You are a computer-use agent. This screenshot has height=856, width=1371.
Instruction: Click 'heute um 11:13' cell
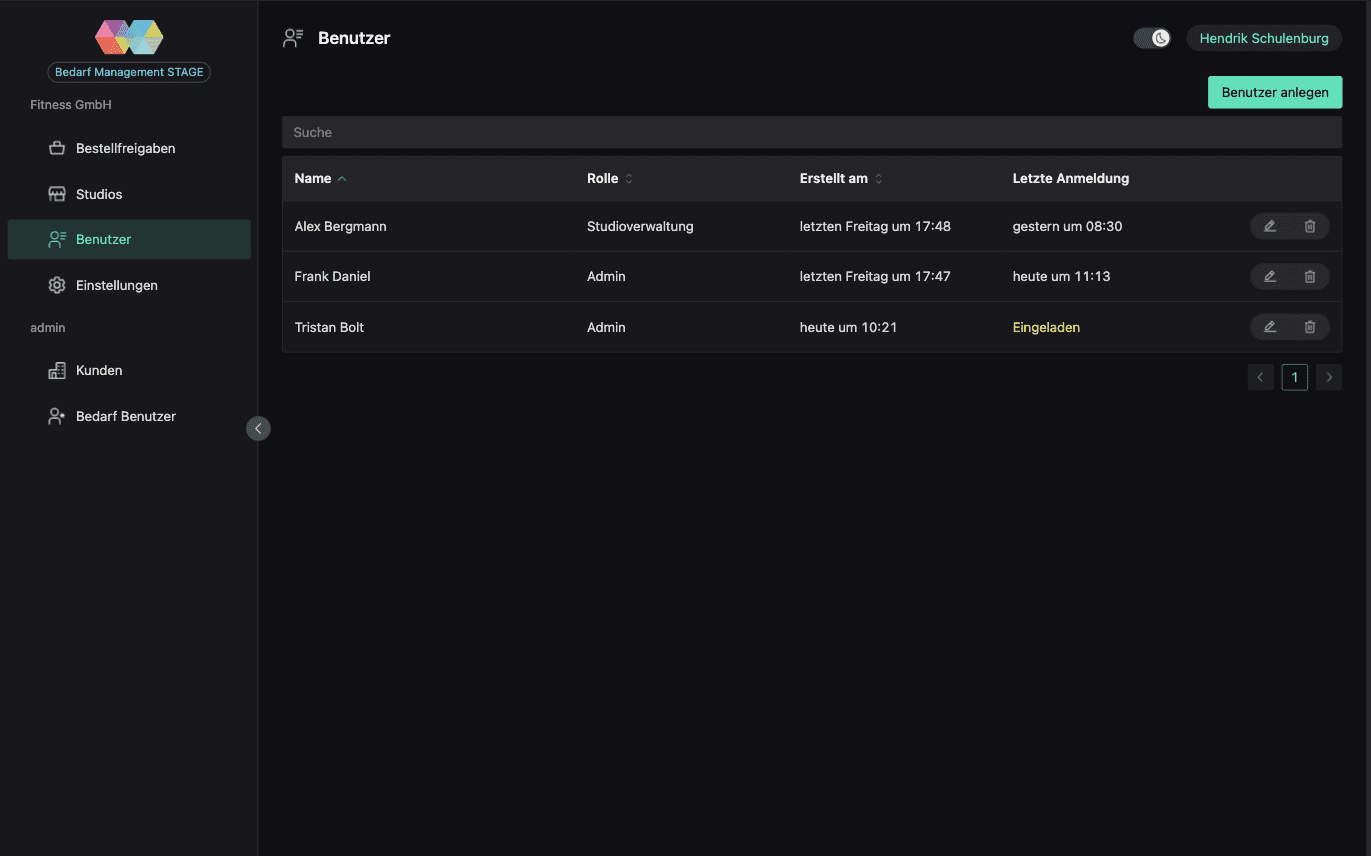[1061, 276]
